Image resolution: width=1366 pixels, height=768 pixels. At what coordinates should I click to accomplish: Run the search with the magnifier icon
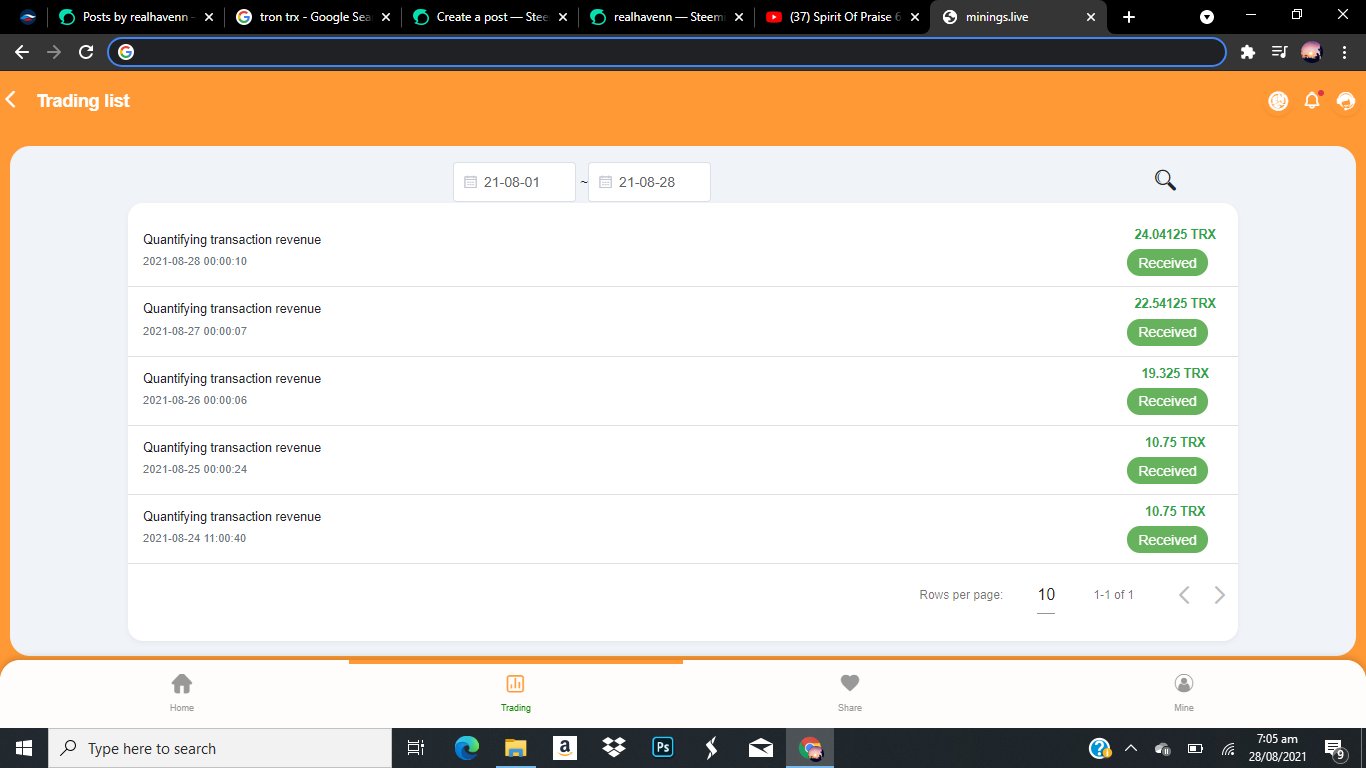coord(1164,180)
